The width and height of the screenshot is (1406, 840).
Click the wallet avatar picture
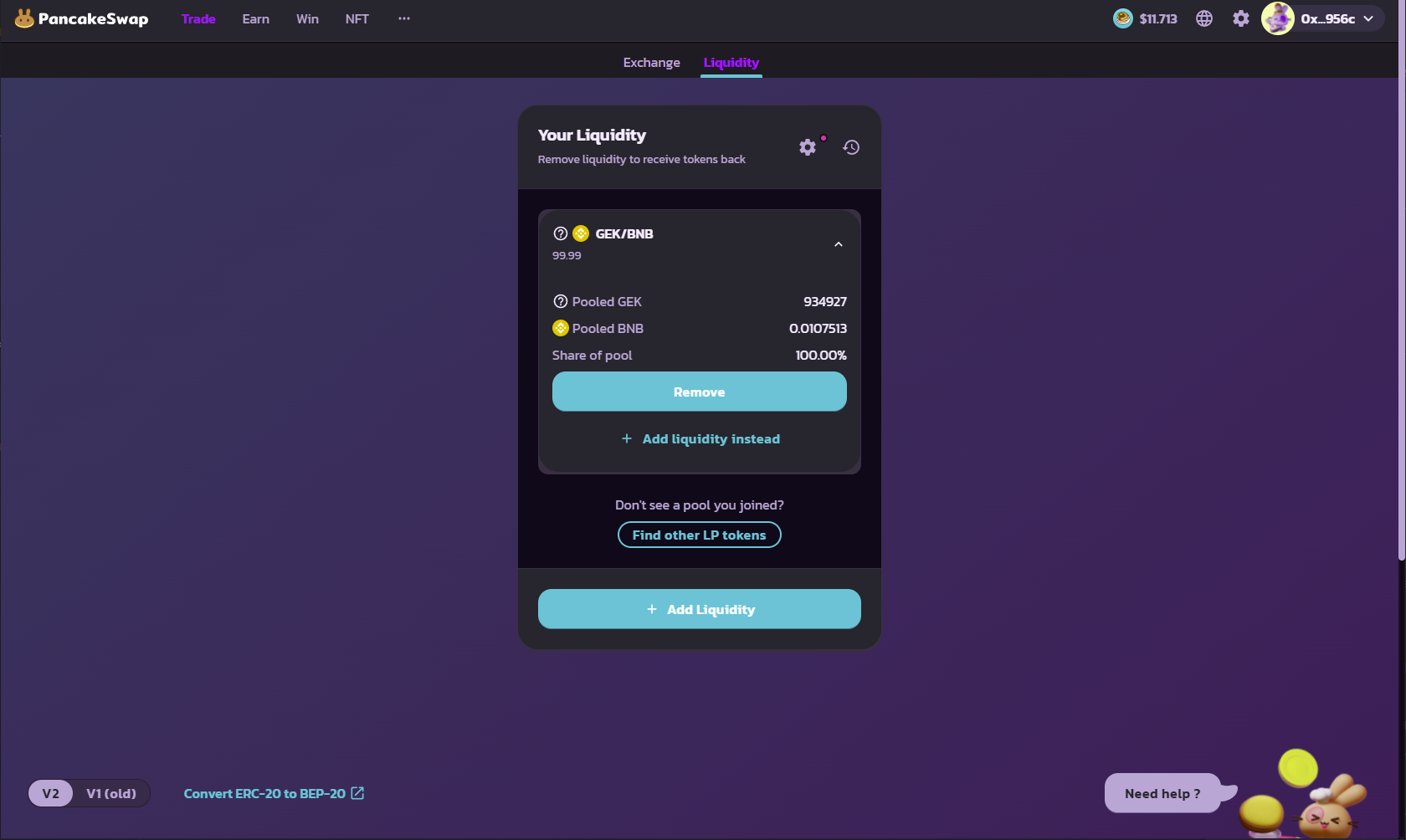pyautogui.click(x=1278, y=18)
